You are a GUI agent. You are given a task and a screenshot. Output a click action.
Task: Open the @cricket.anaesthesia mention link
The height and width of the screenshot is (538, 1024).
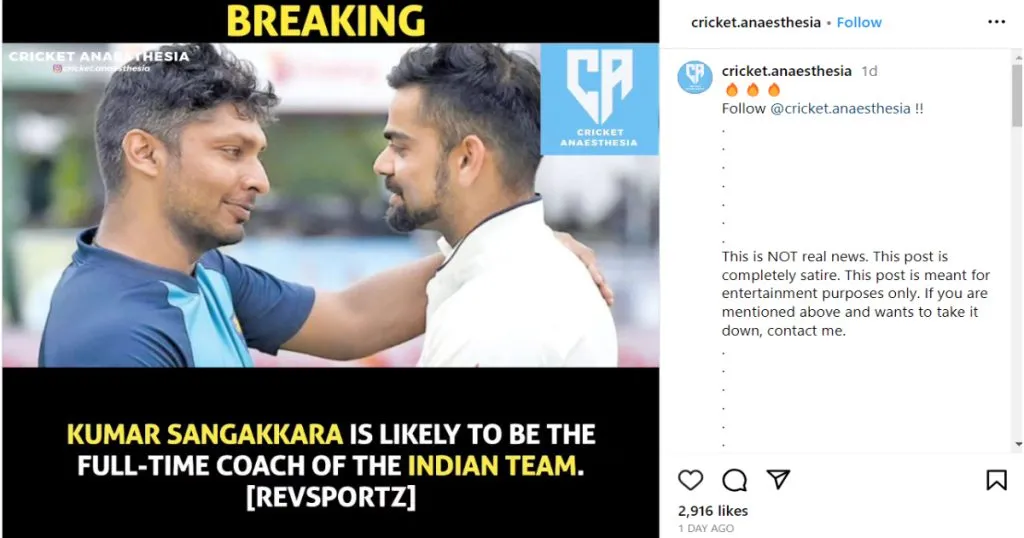(x=840, y=108)
